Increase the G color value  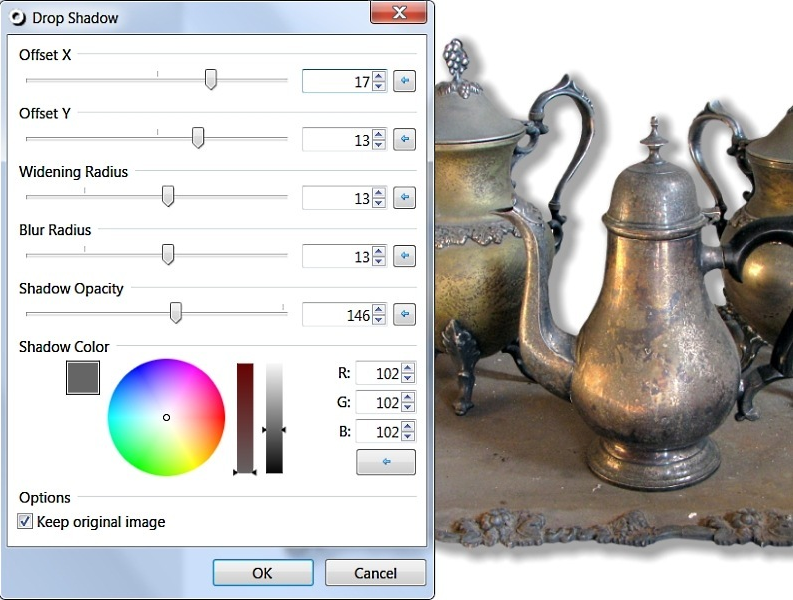point(408,398)
